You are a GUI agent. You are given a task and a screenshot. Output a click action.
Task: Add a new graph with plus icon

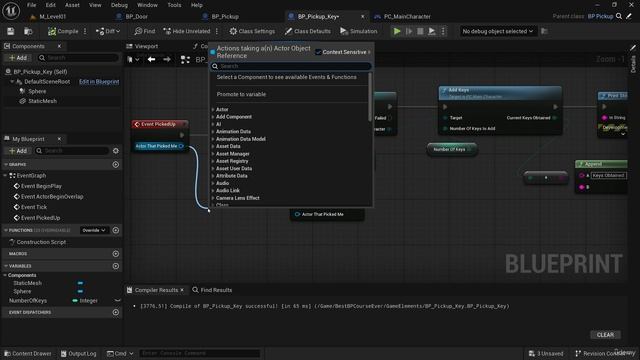(116, 164)
